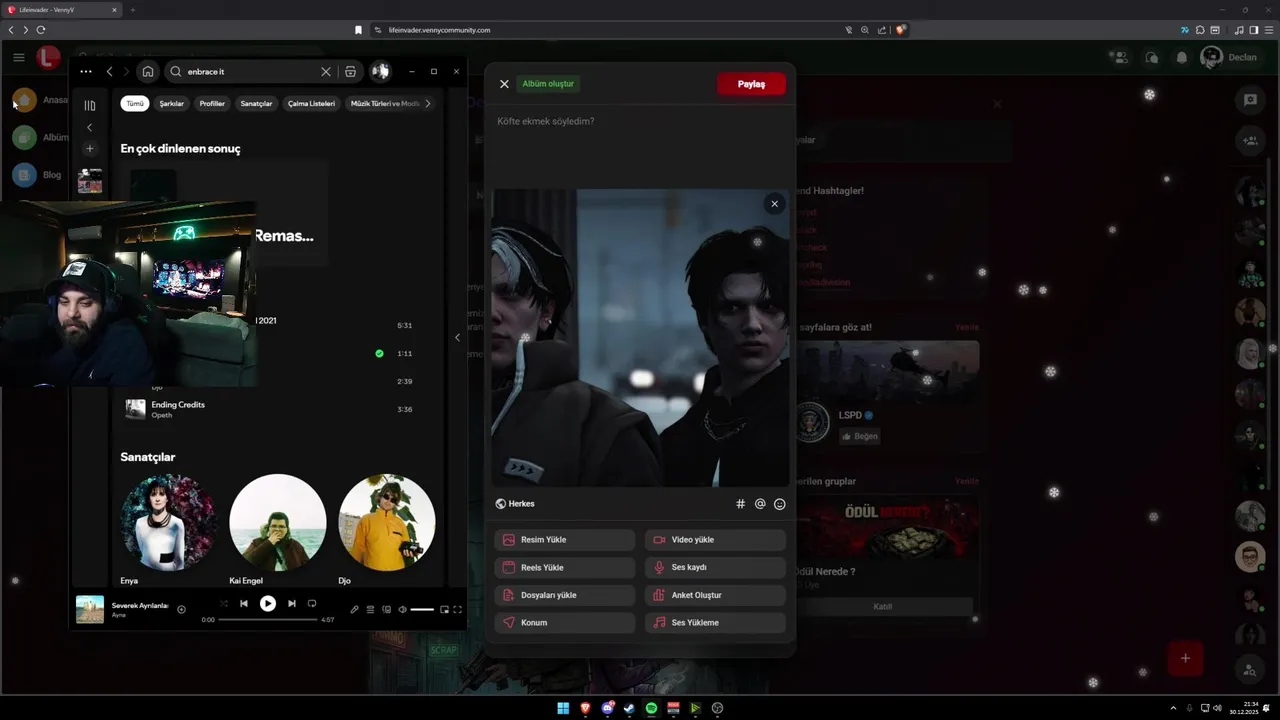1280x720 pixels.
Task: Click Anket Oluştur button
Action: (x=715, y=595)
